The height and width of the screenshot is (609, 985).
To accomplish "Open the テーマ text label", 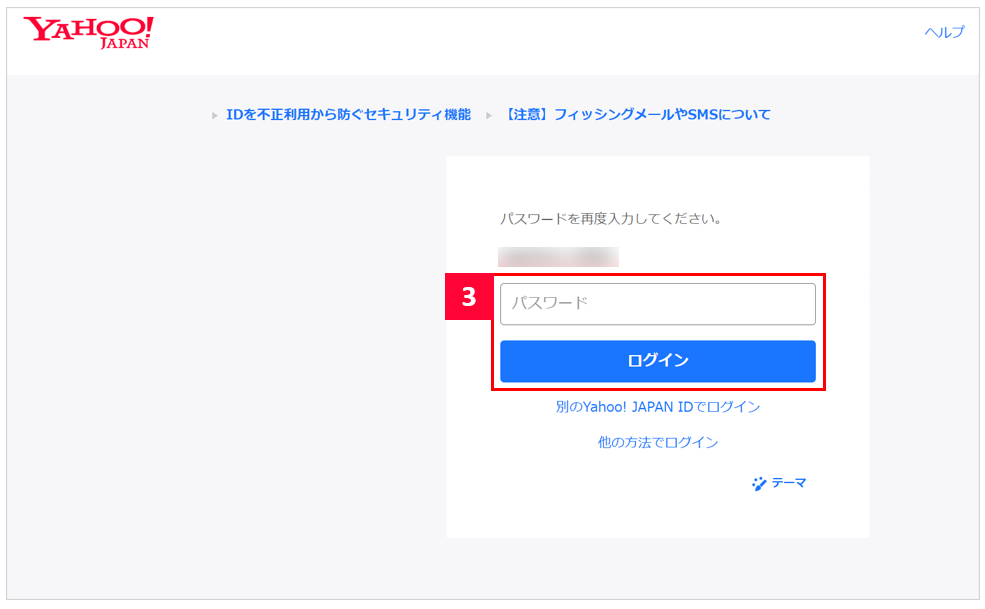I will point(788,483).
